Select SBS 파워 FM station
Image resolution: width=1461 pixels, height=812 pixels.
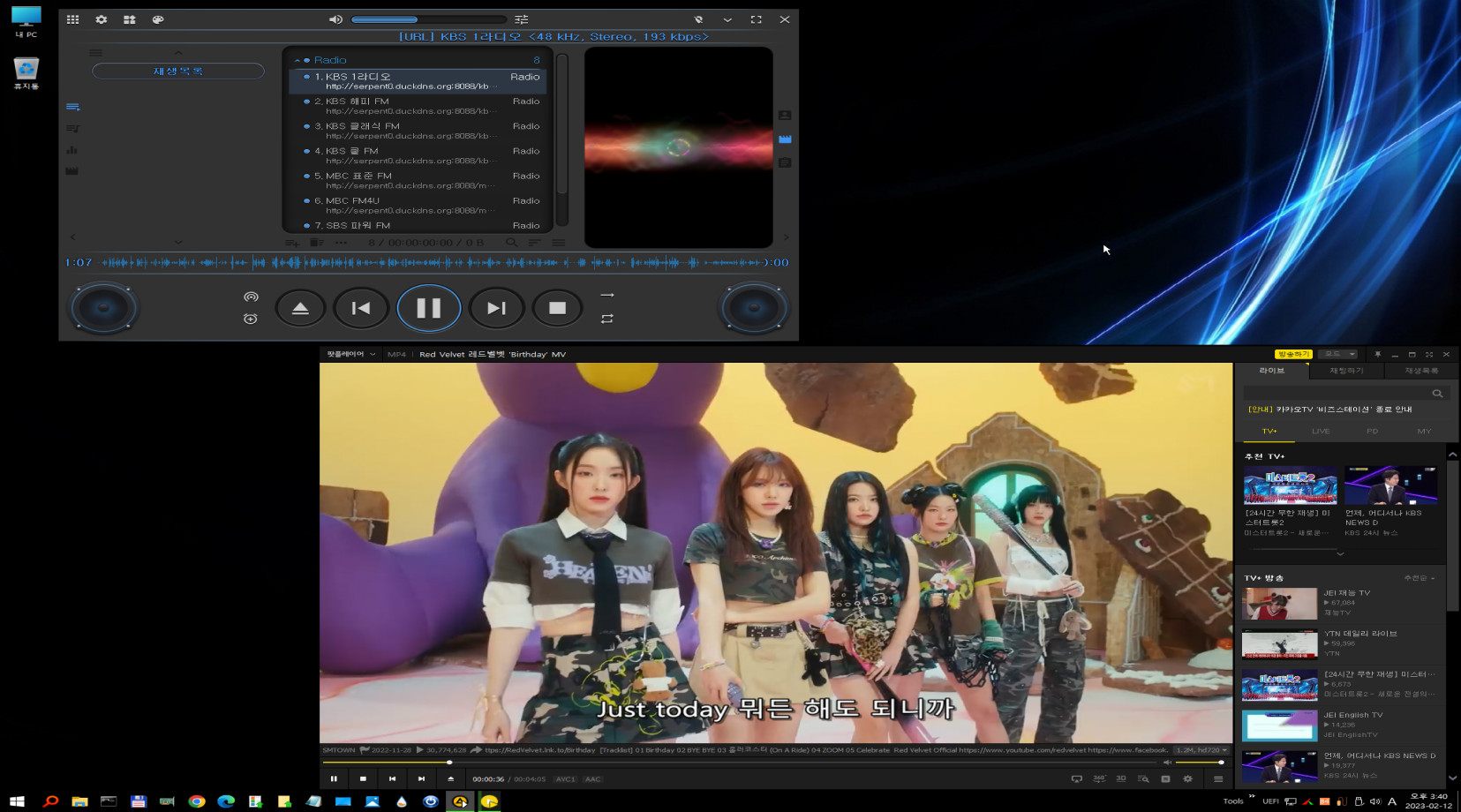(x=418, y=225)
